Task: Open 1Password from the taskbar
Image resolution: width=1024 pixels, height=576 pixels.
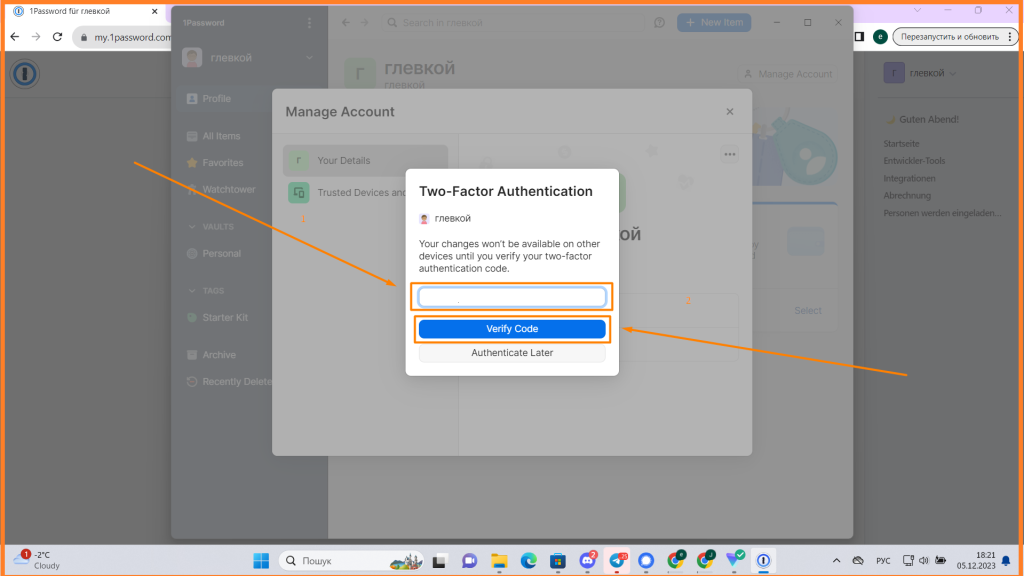Action: [763, 561]
